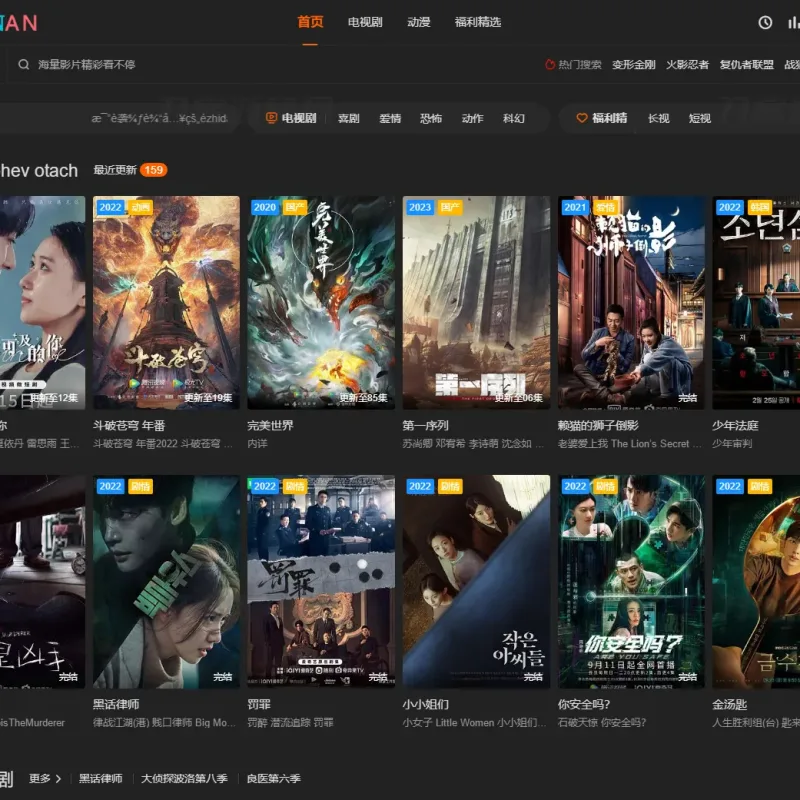Open 完美世界 poster thumbnail

[321, 303]
